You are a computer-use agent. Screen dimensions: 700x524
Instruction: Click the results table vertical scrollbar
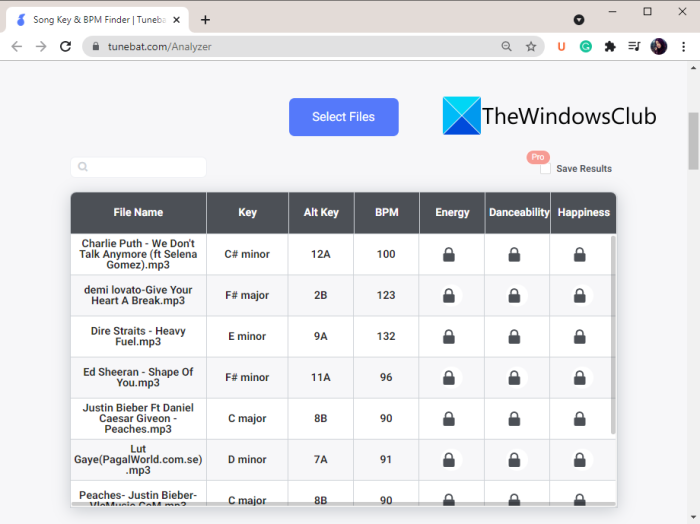[x=613, y=335]
